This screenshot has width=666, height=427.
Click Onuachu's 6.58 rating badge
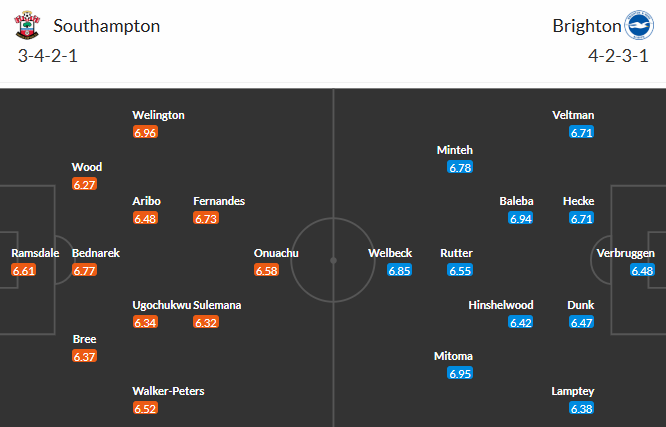[x=268, y=270]
